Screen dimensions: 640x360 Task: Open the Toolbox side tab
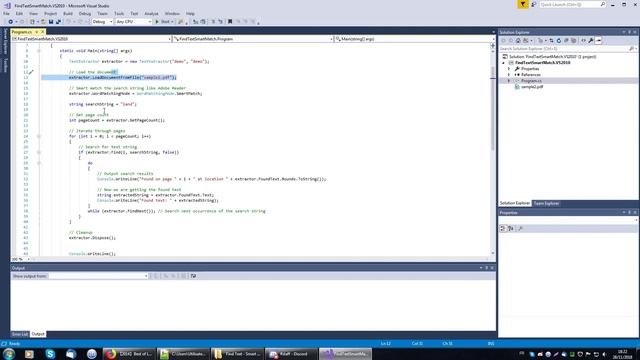pos(5,65)
